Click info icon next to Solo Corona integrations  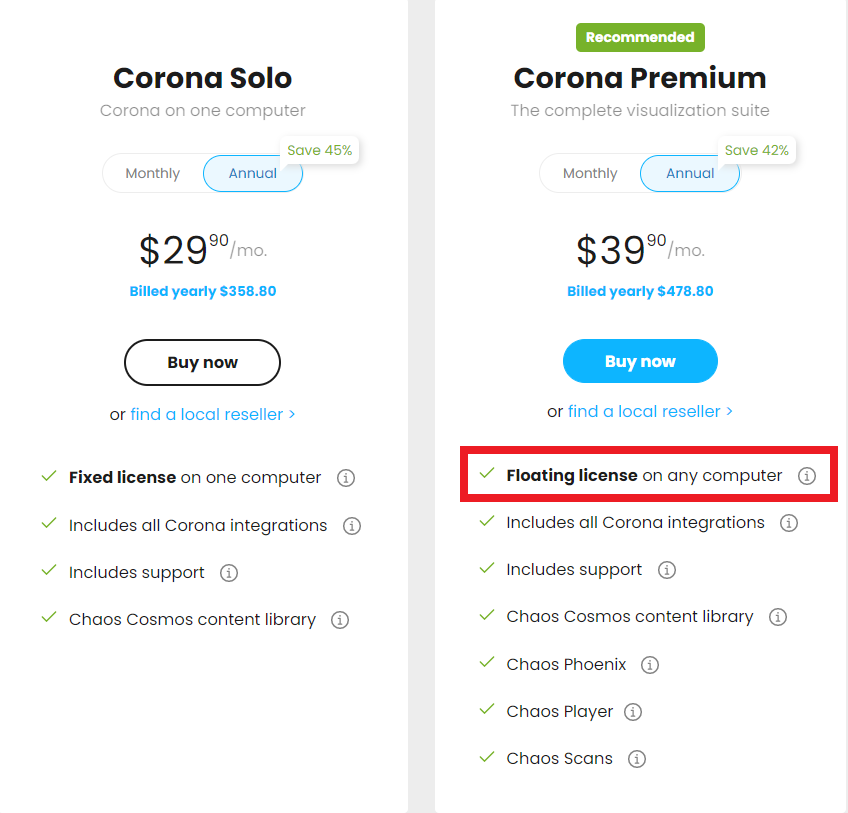[x=351, y=526]
